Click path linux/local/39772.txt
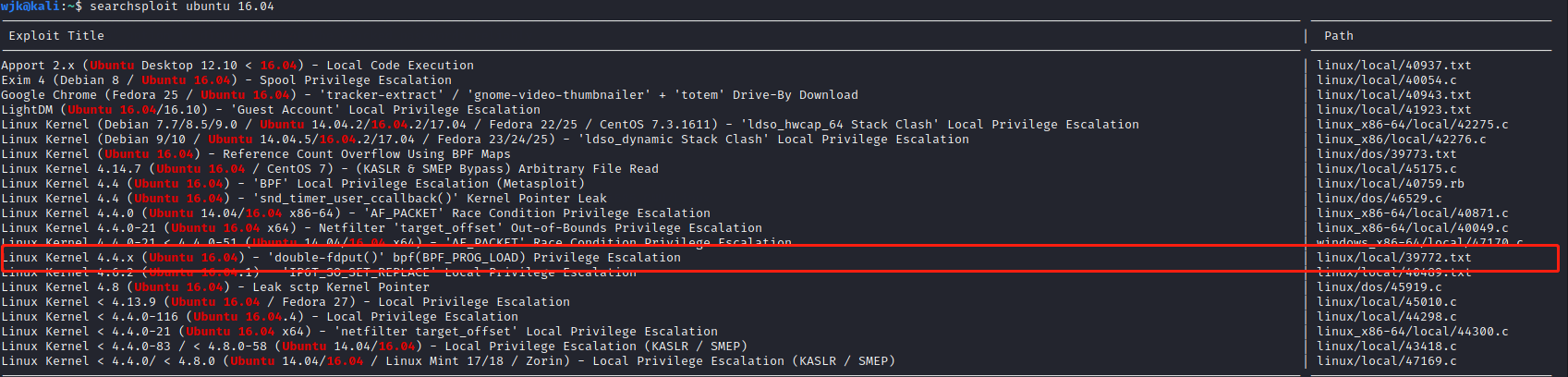 (x=1394, y=258)
